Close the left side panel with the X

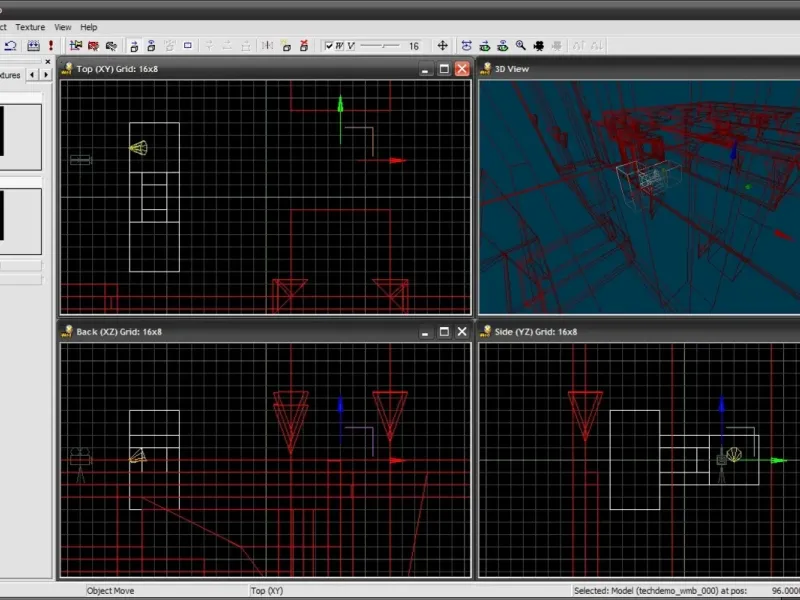coord(48,62)
